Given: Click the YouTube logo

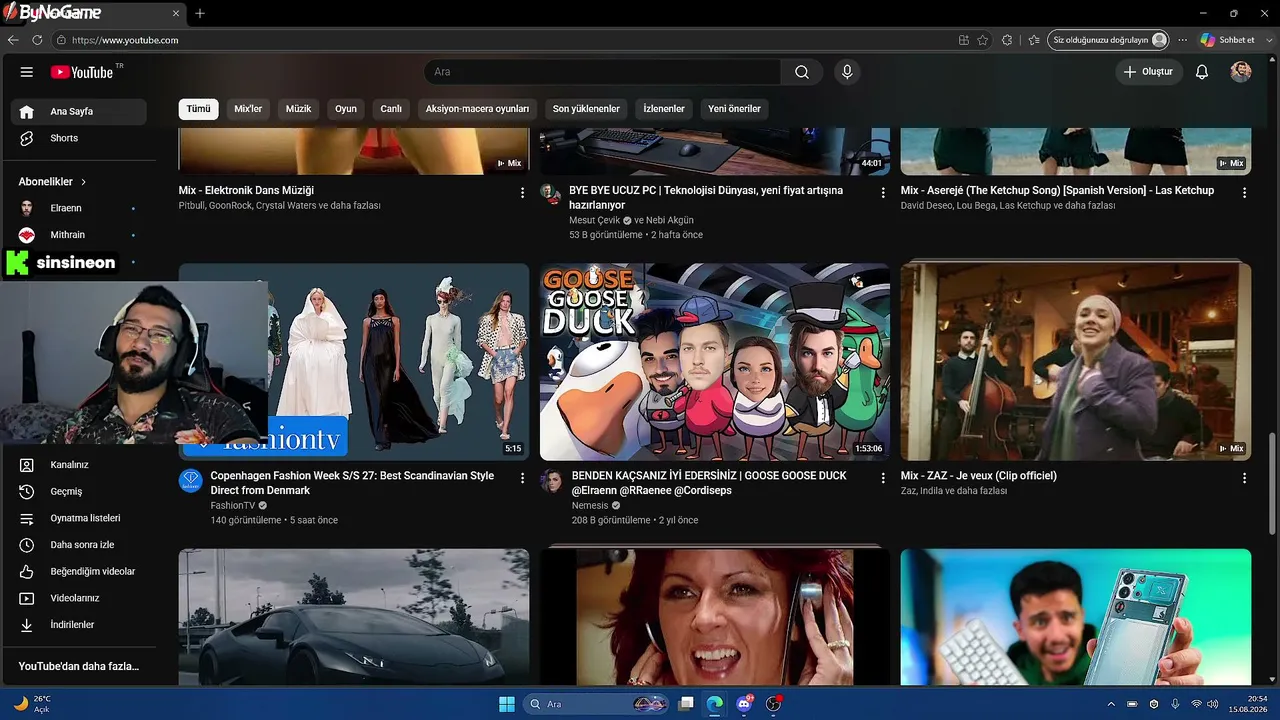Looking at the screenshot, I should click(x=82, y=72).
